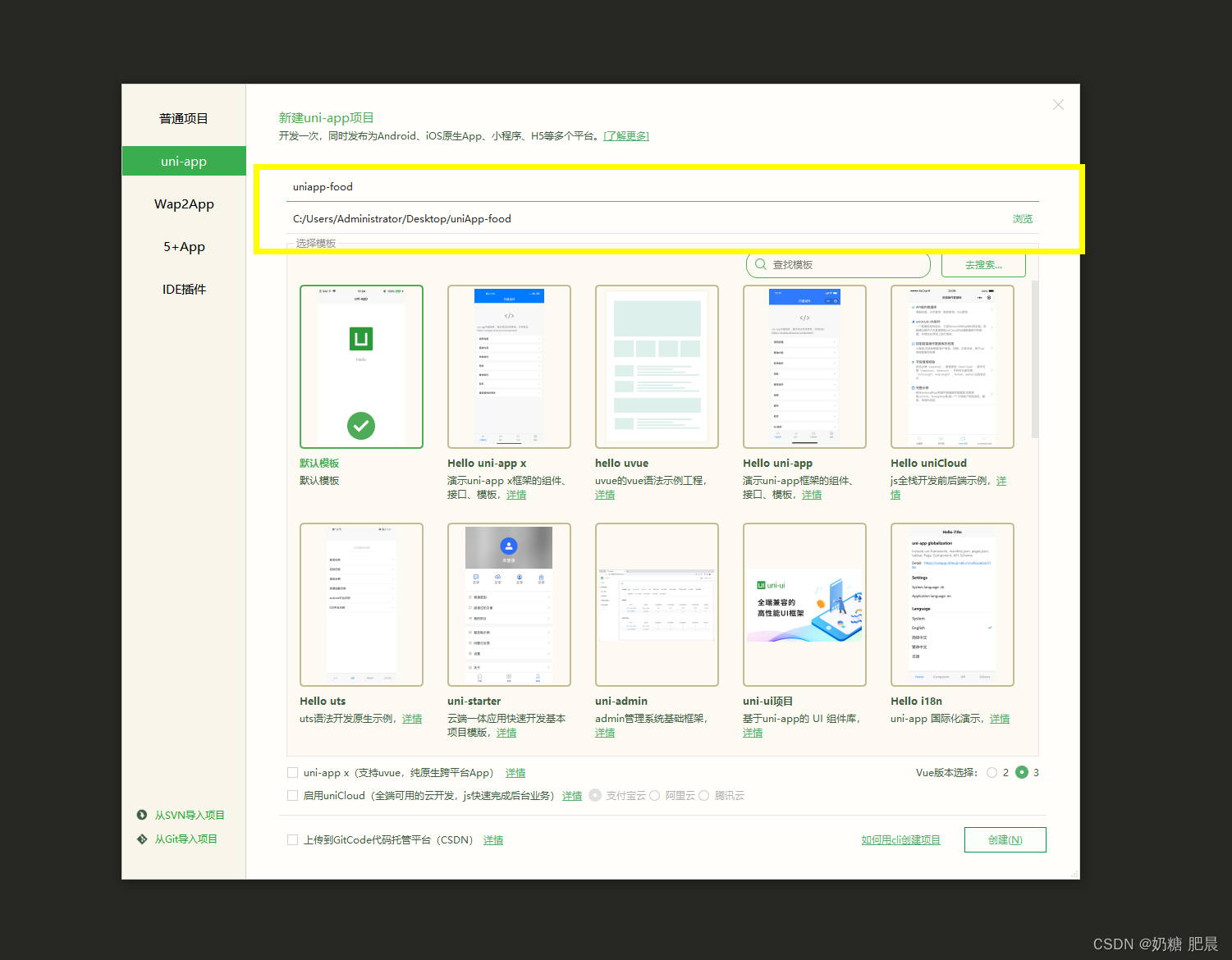Choose the 默认模板 template thumbnail
The width and height of the screenshot is (1232, 960).
[361, 367]
